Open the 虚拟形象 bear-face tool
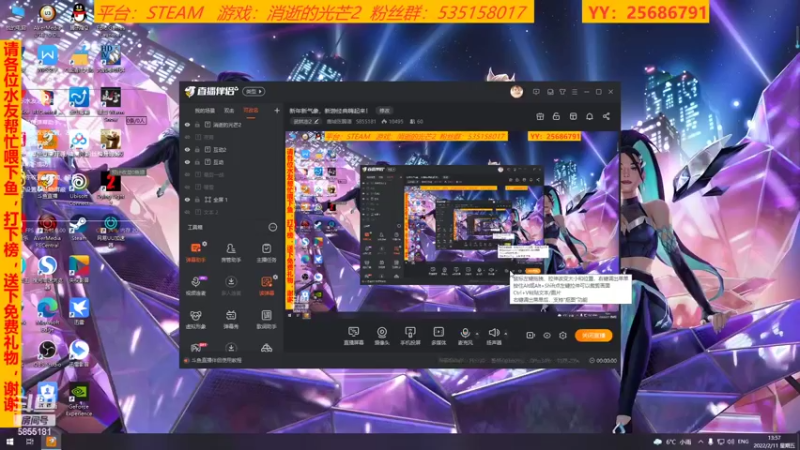This screenshot has height=450, width=800. pyautogui.click(x=195, y=319)
